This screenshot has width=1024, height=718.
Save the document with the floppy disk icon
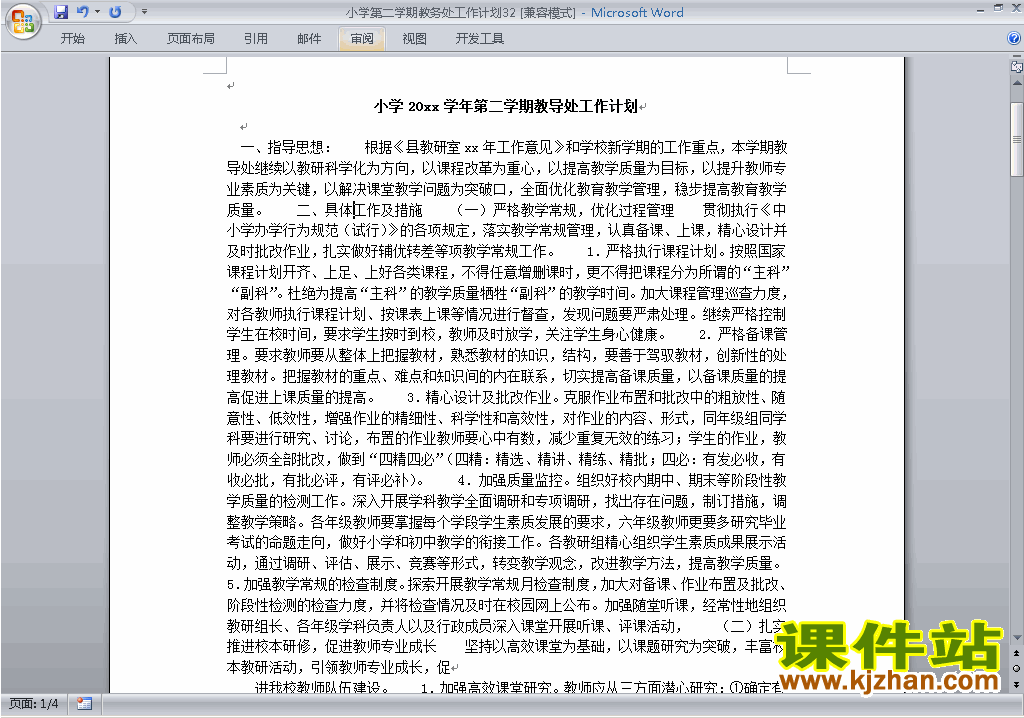point(61,12)
